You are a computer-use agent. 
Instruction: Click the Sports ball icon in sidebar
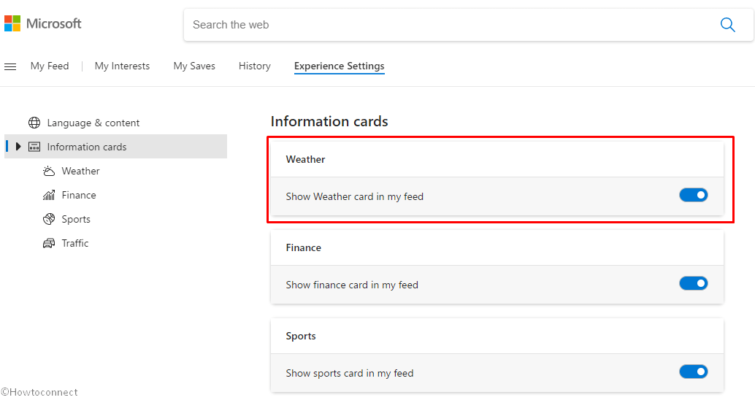[x=49, y=219]
